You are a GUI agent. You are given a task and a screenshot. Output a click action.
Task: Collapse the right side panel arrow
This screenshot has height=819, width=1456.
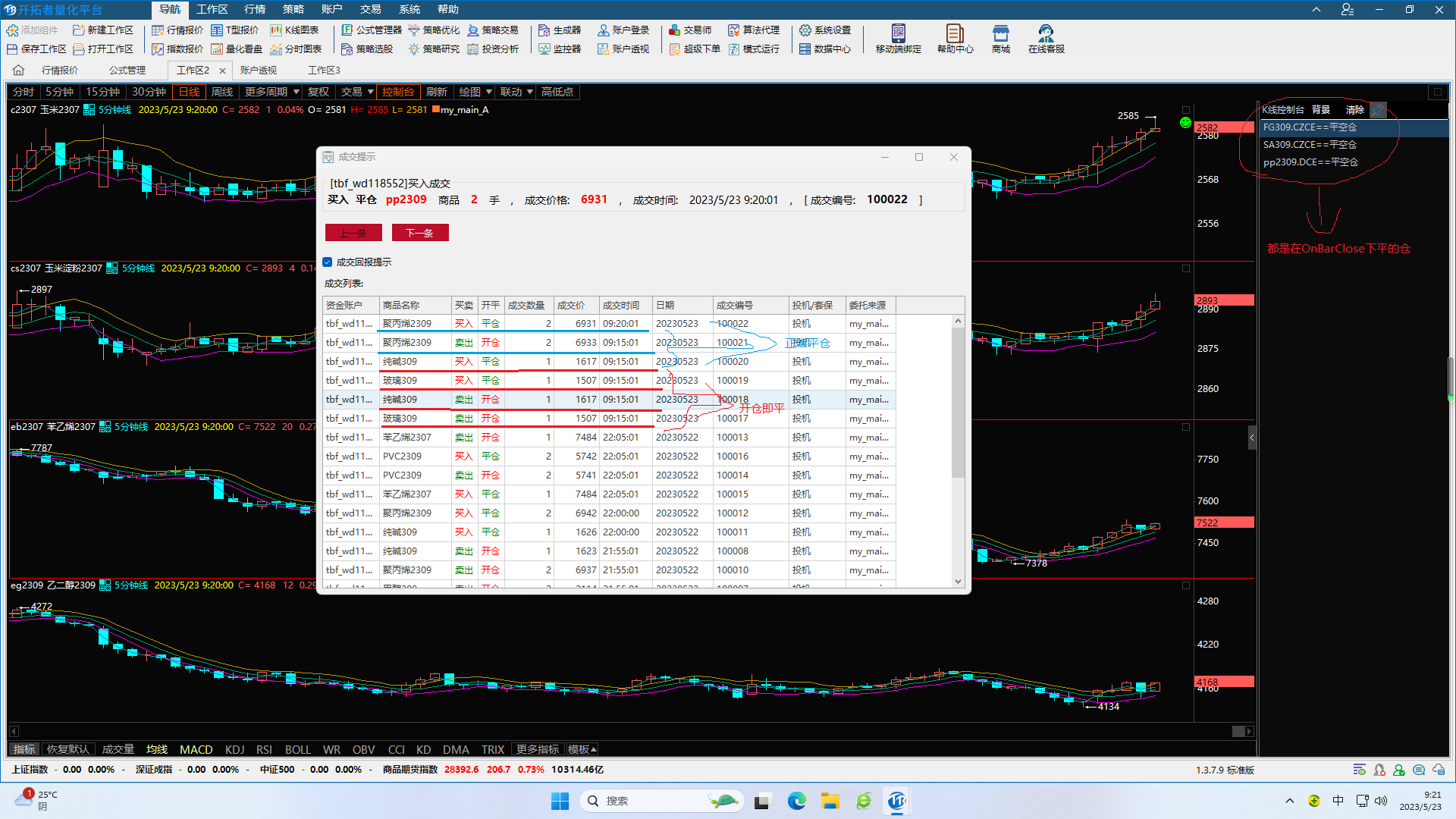click(x=1252, y=438)
